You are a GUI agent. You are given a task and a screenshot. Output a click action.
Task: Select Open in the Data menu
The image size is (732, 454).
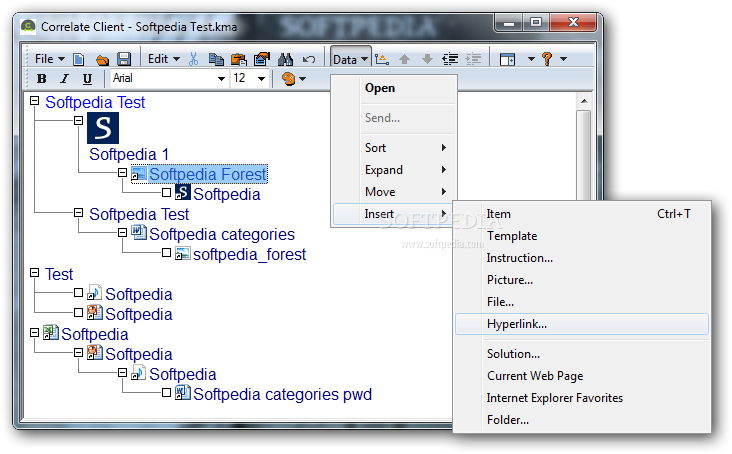click(x=394, y=88)
